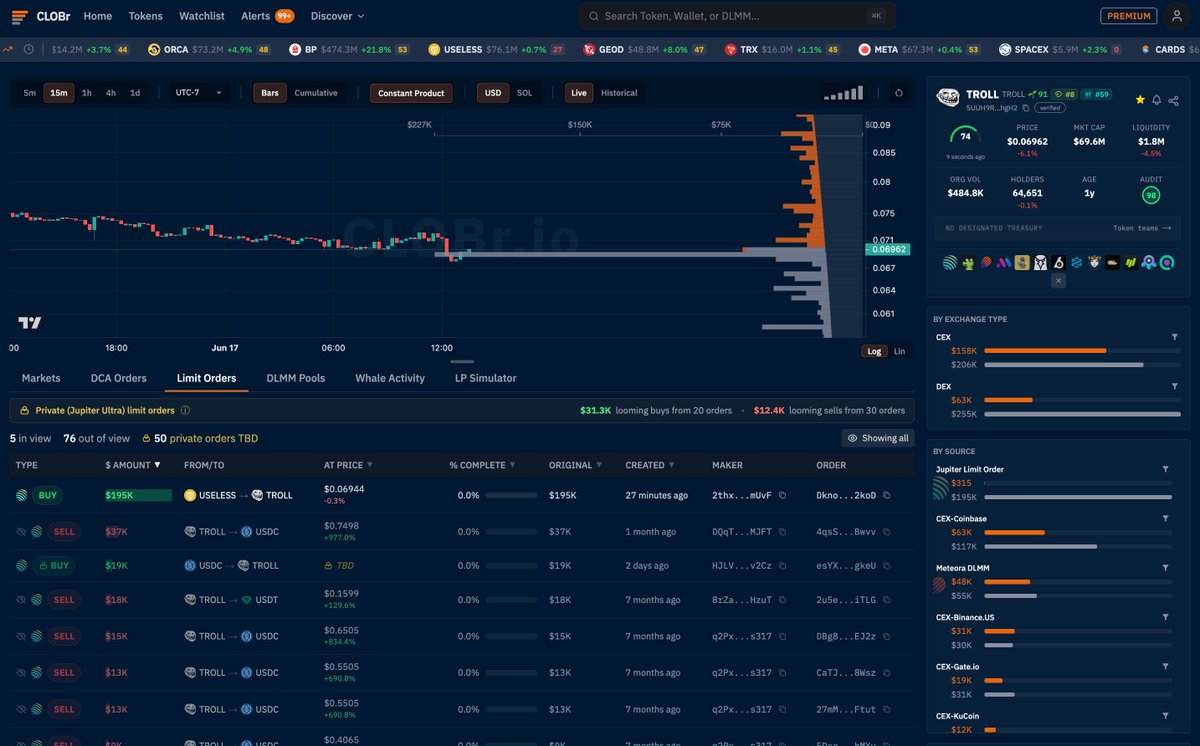Image resolution: width=1200 pixels, height=746 pixels.
Task: Filter by CEX-Coinbase source
Action: click(x=1165, y=519)
